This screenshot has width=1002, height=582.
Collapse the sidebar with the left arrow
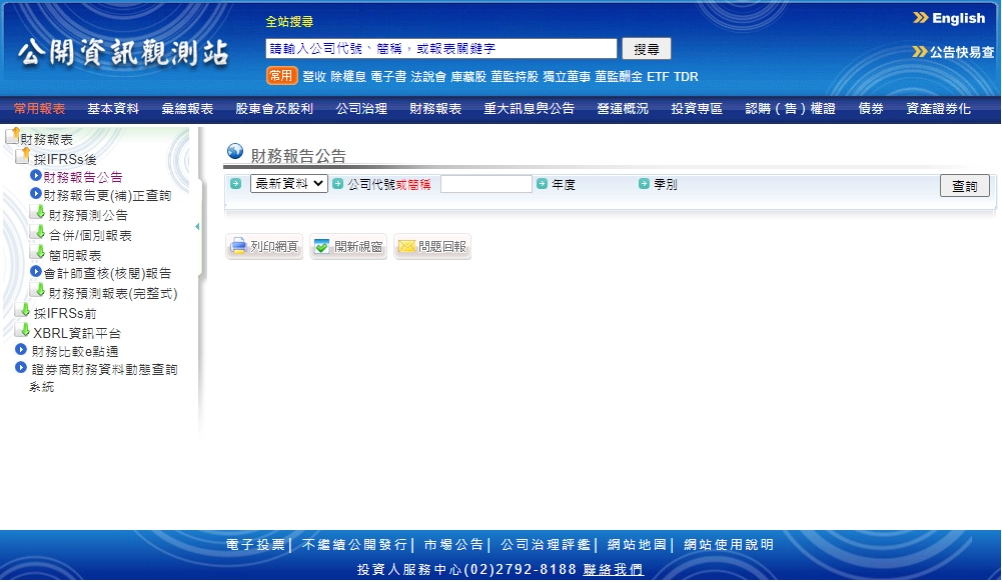196,227
